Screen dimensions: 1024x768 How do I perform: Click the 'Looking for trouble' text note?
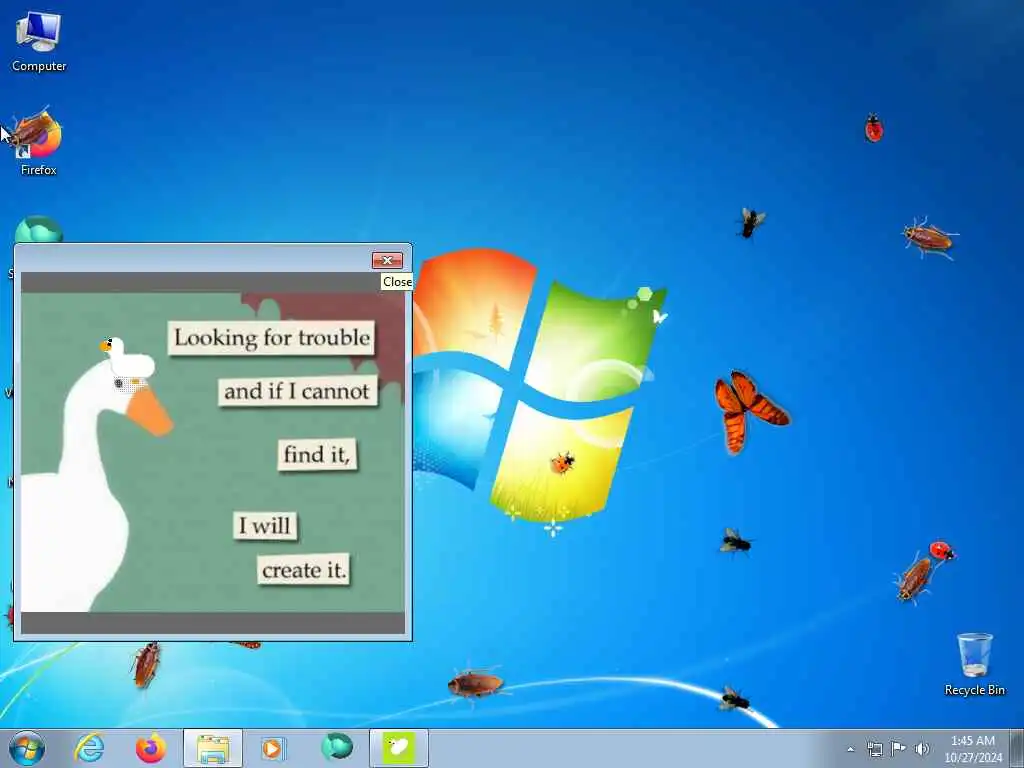pyautogui.click(x=272, y=338)
